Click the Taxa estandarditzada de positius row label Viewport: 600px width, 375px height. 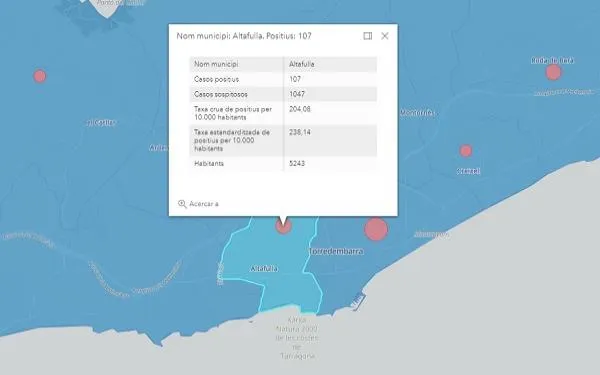point(232,140)
